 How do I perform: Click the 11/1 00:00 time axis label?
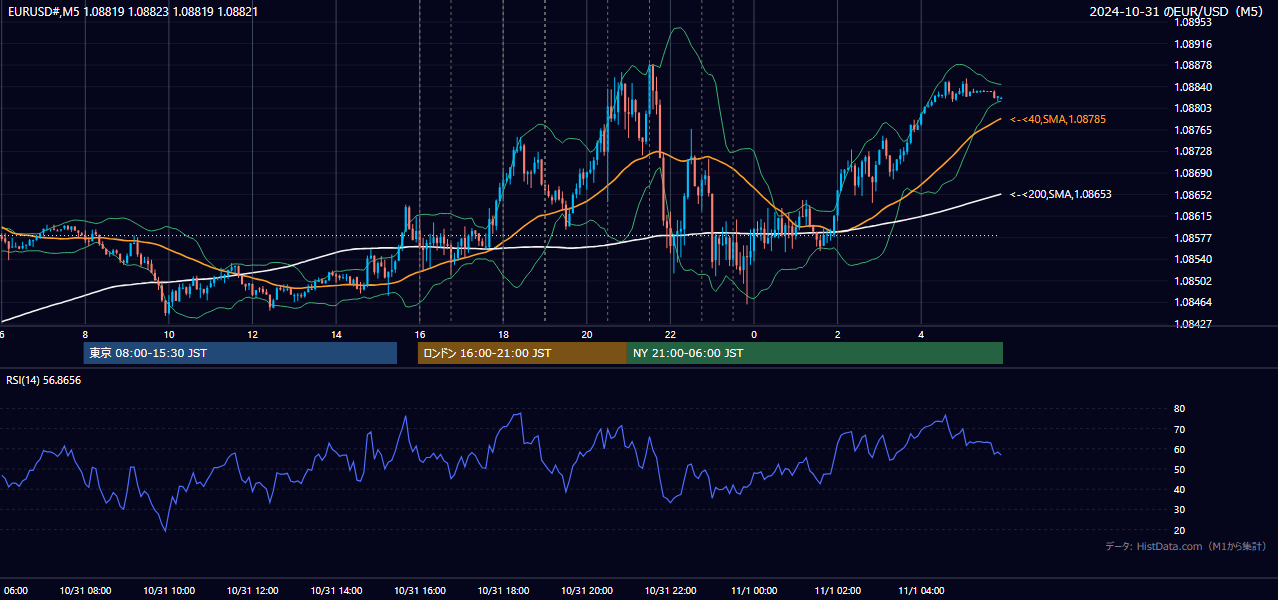coord(755,591)
